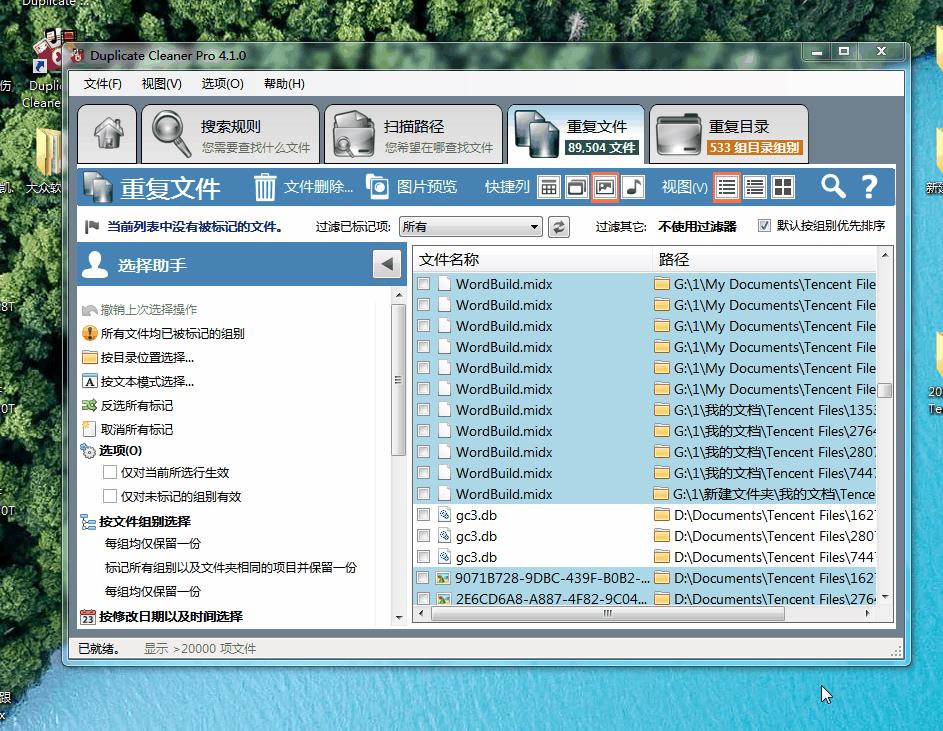The height and width of the screenshot is (731, 943).
Task: Sort by the 文件名称 column header
Action: tap(533, 259)
